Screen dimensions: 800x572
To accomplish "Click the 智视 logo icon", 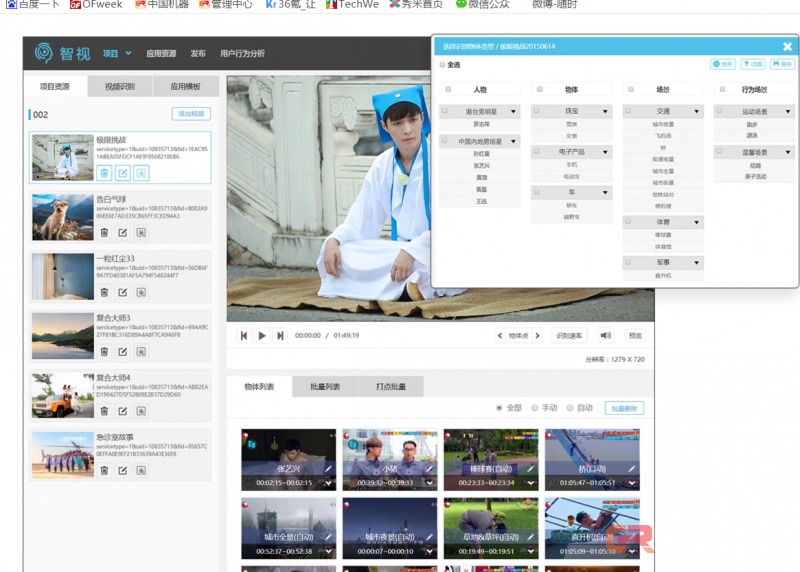I will coord(44,53).
